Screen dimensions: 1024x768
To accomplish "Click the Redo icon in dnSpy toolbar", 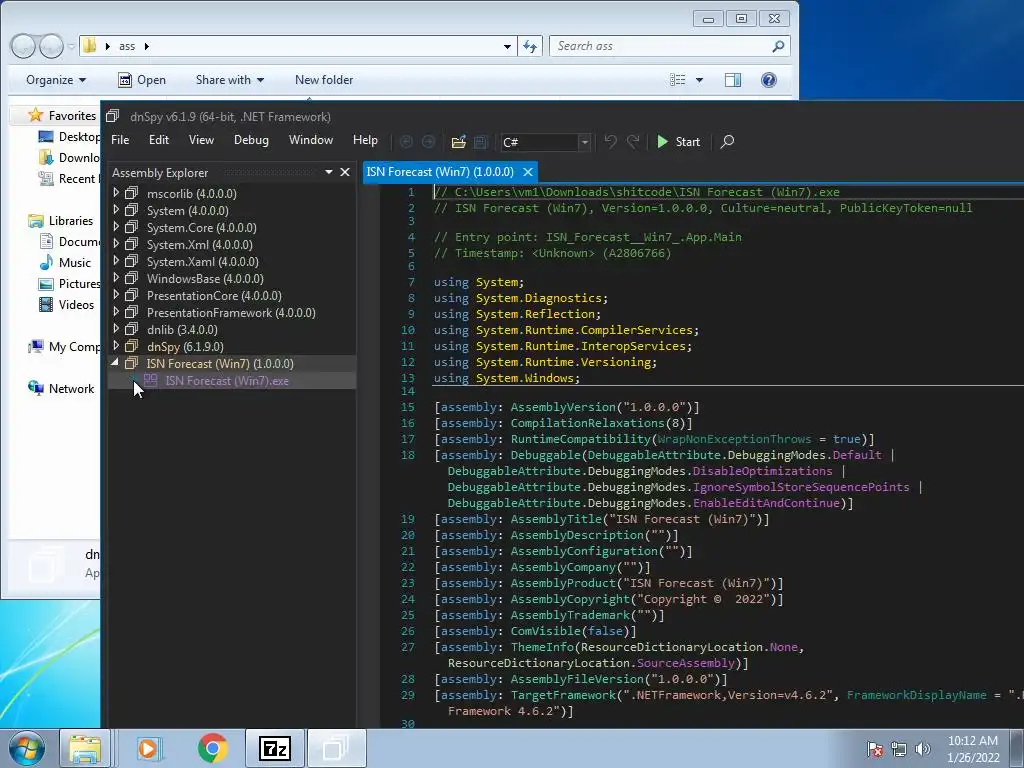I will pos(633,142).
